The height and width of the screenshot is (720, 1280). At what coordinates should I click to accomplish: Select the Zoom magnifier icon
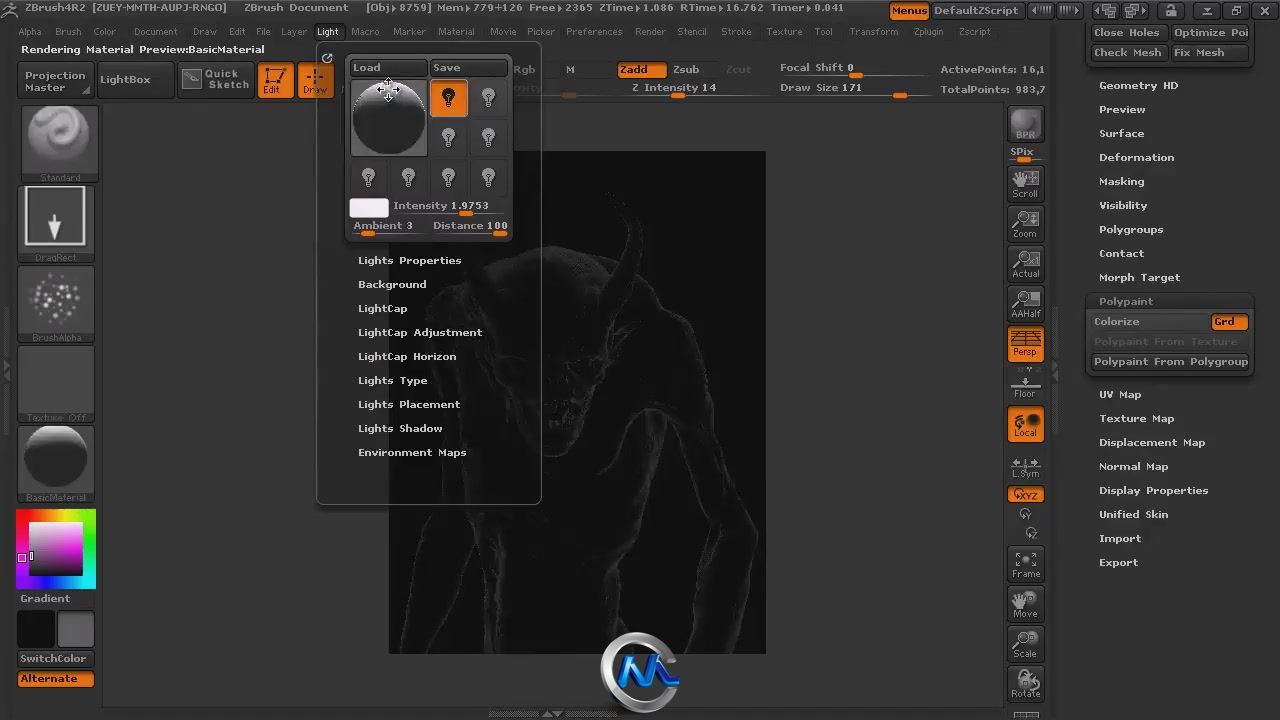[1025, 222]
